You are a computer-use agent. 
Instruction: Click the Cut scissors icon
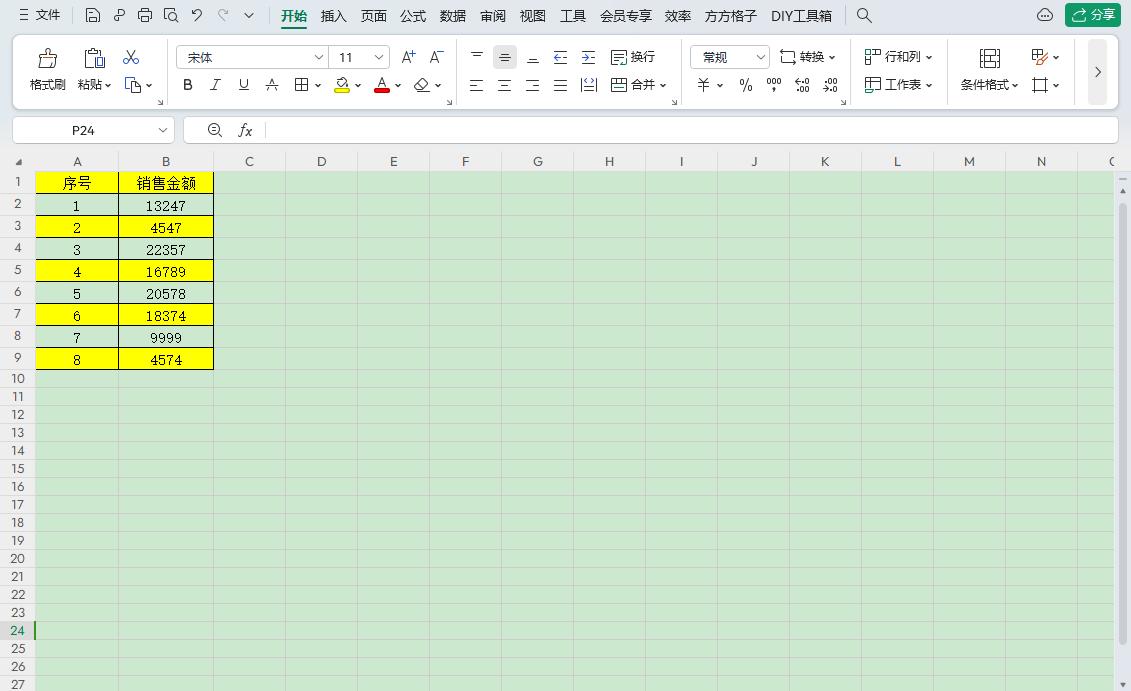pyautogui.click(x=131, y=57)
